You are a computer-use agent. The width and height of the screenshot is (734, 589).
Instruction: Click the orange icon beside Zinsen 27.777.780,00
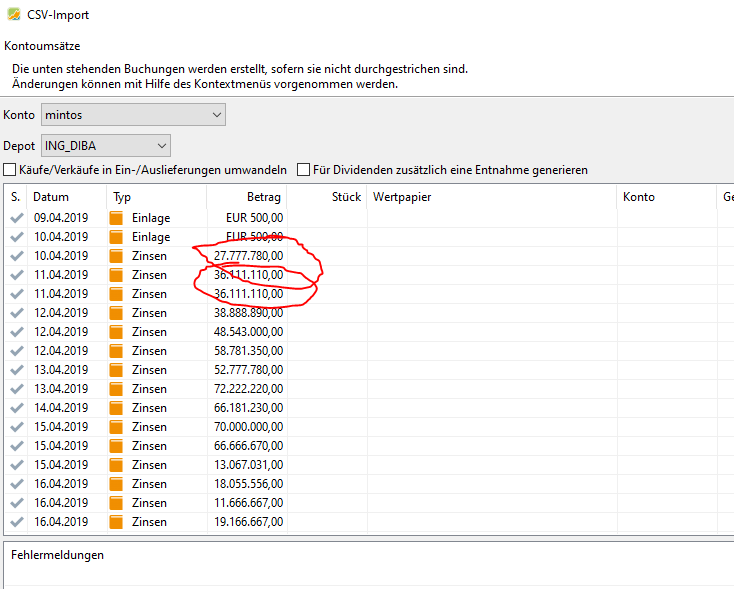tap(117, 256)
